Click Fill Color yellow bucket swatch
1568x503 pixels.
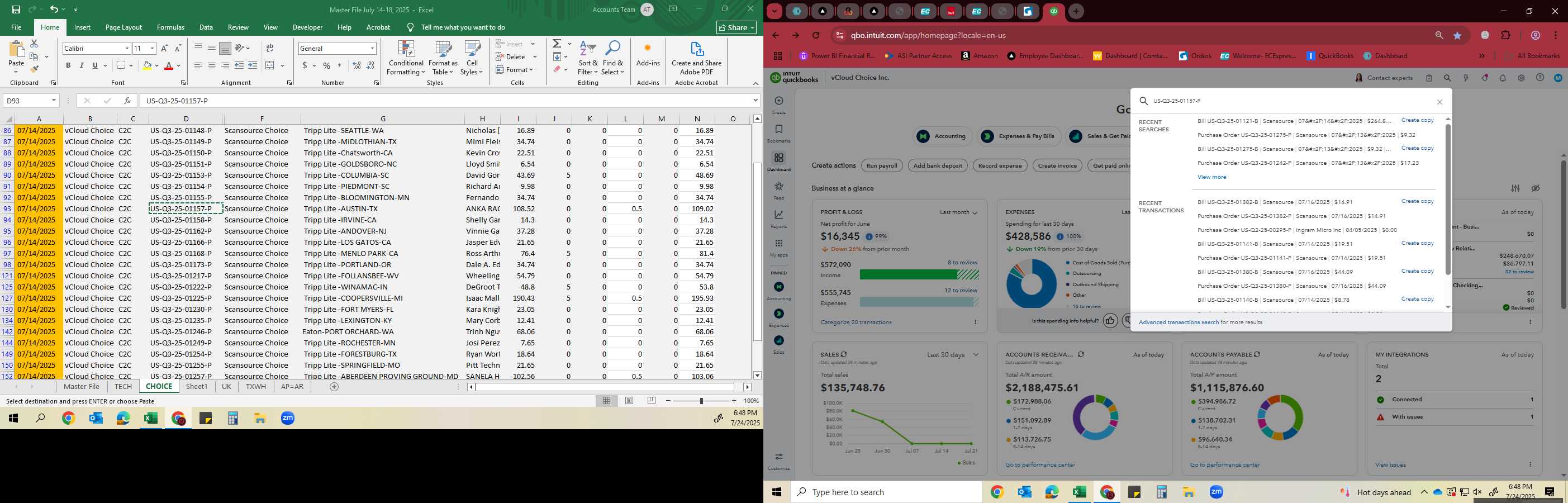147,65
